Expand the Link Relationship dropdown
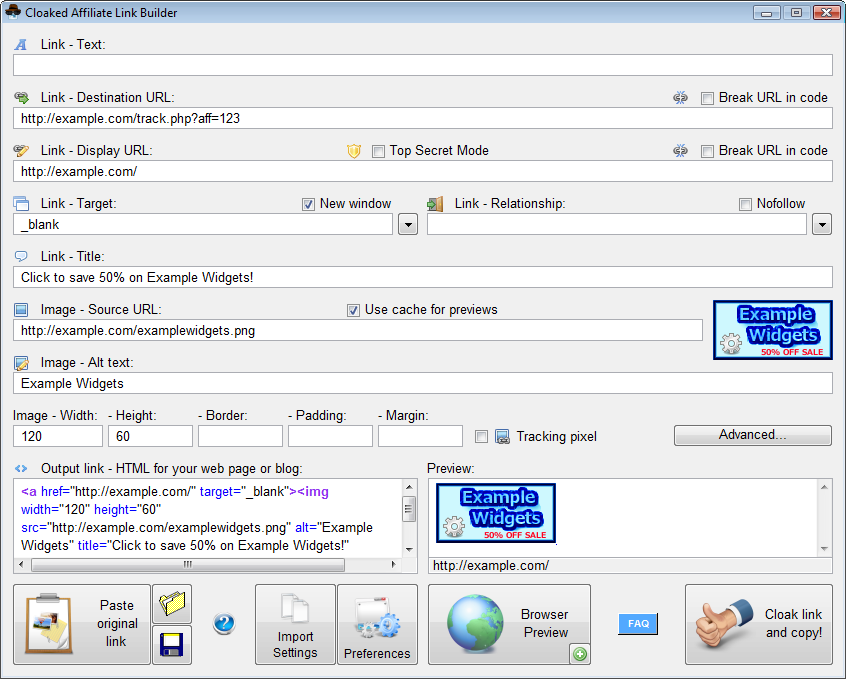 (821, 225)
